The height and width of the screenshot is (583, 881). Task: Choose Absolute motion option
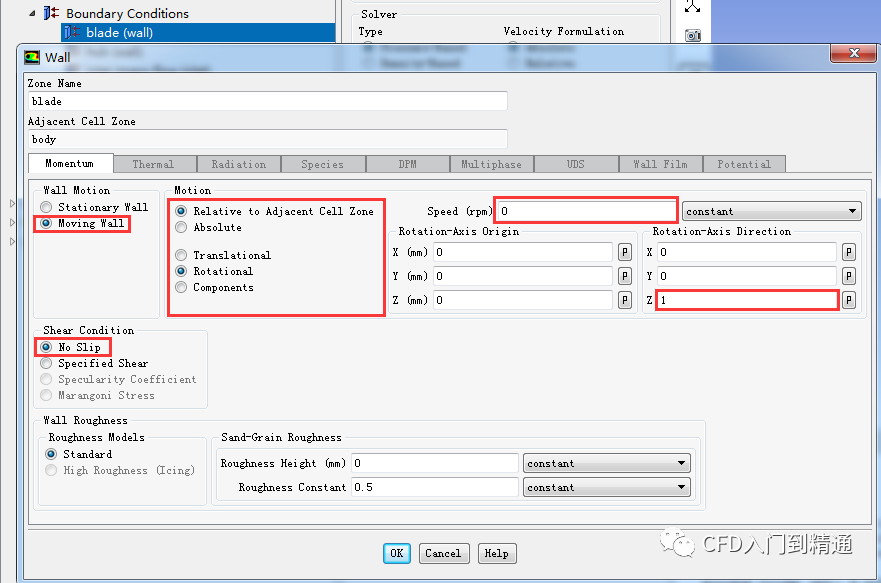click(181, 227)
